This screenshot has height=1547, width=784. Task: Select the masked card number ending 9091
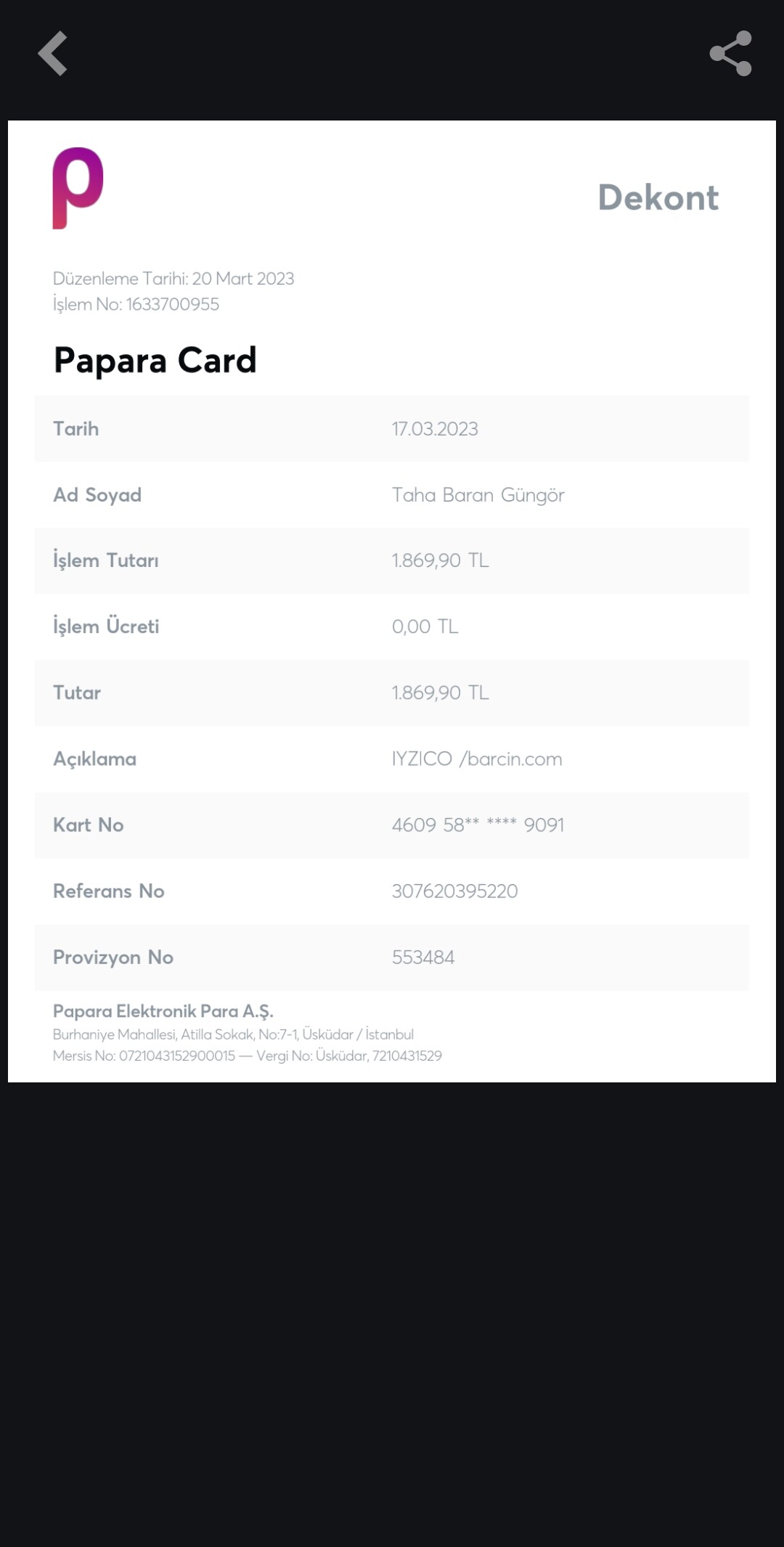(x=478, y=825)
